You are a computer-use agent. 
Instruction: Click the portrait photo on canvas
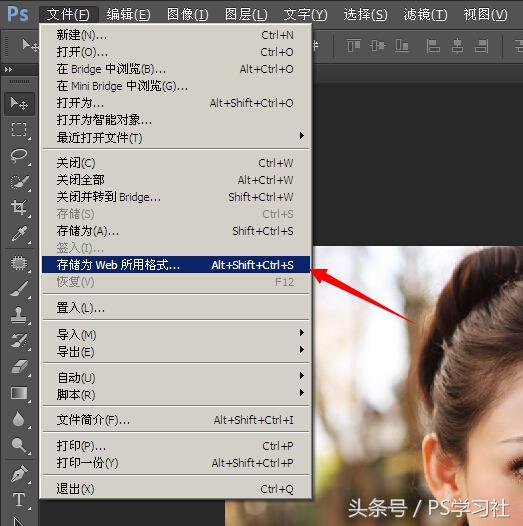pos(417,386)
